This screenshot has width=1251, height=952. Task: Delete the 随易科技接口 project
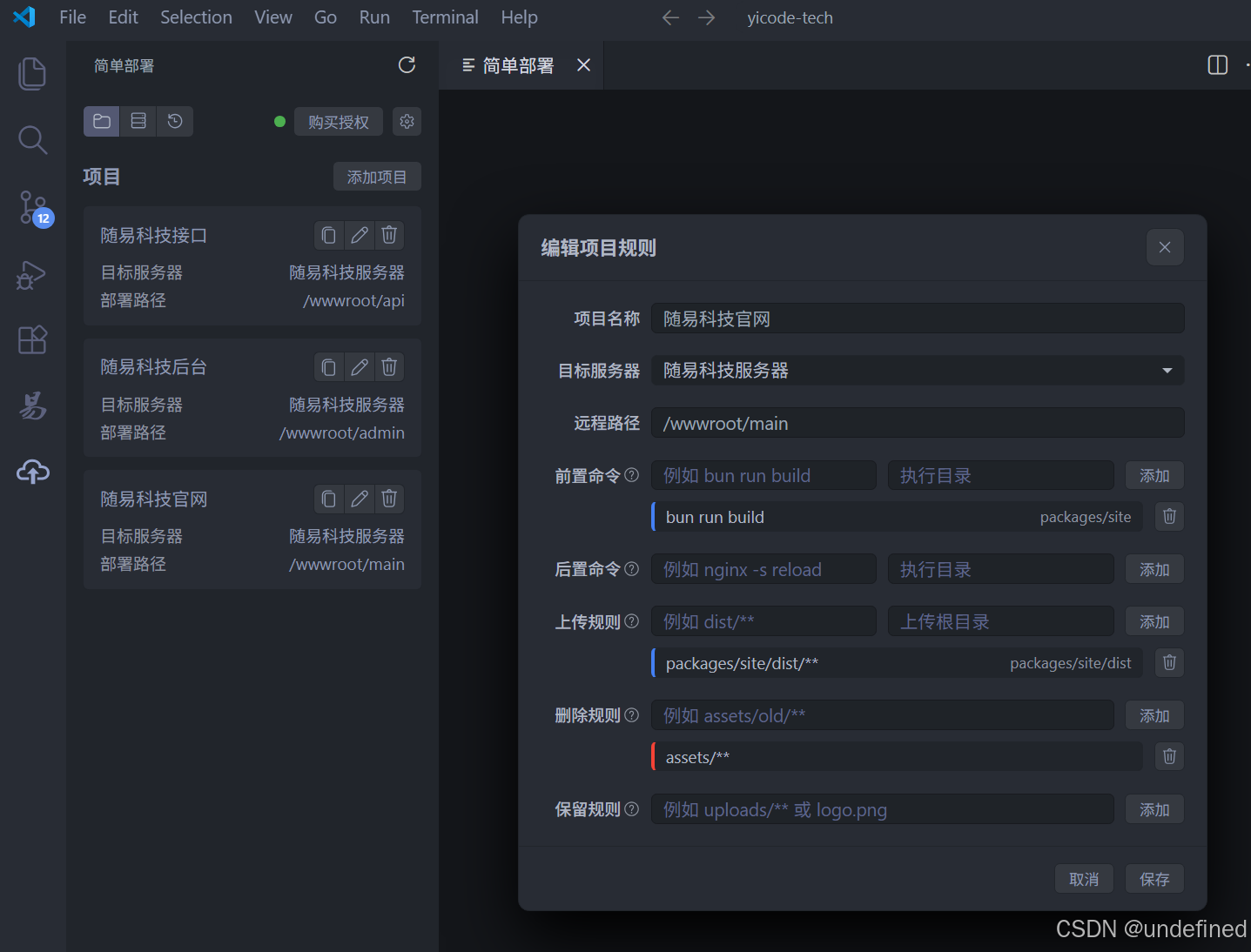tap(389, 235)
